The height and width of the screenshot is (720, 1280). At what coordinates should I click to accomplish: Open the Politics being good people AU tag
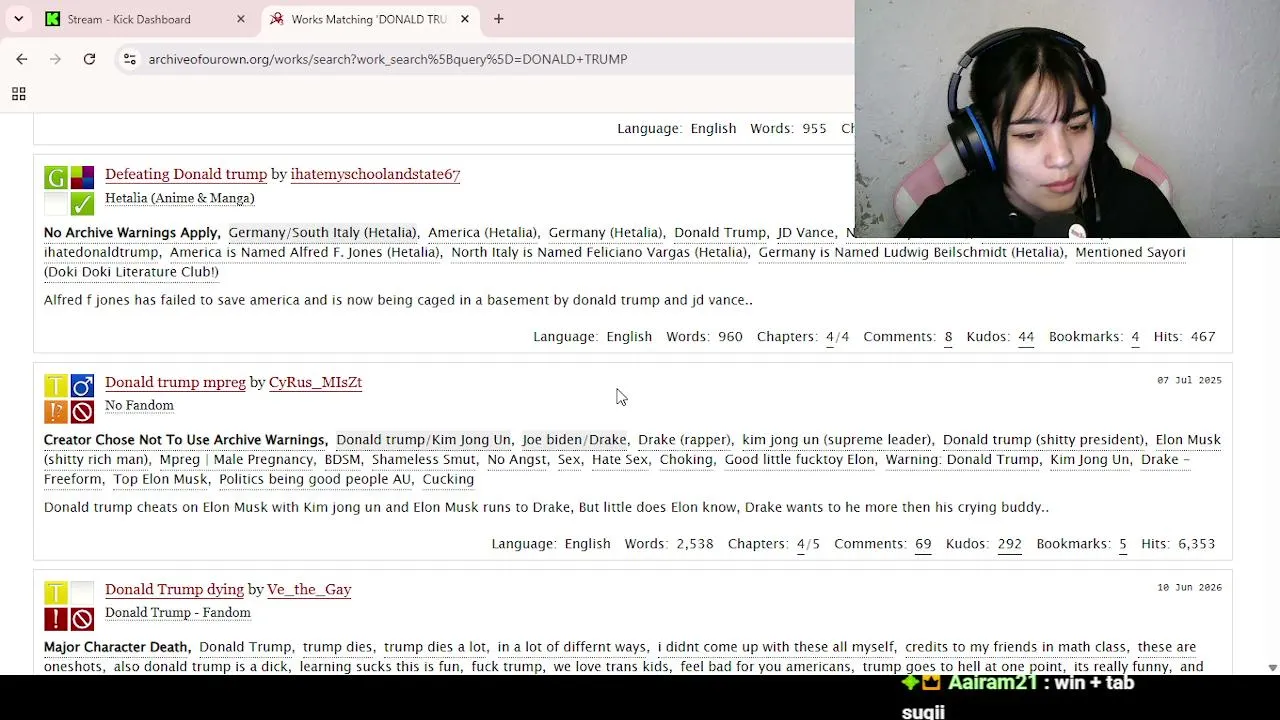click(317, 479)
